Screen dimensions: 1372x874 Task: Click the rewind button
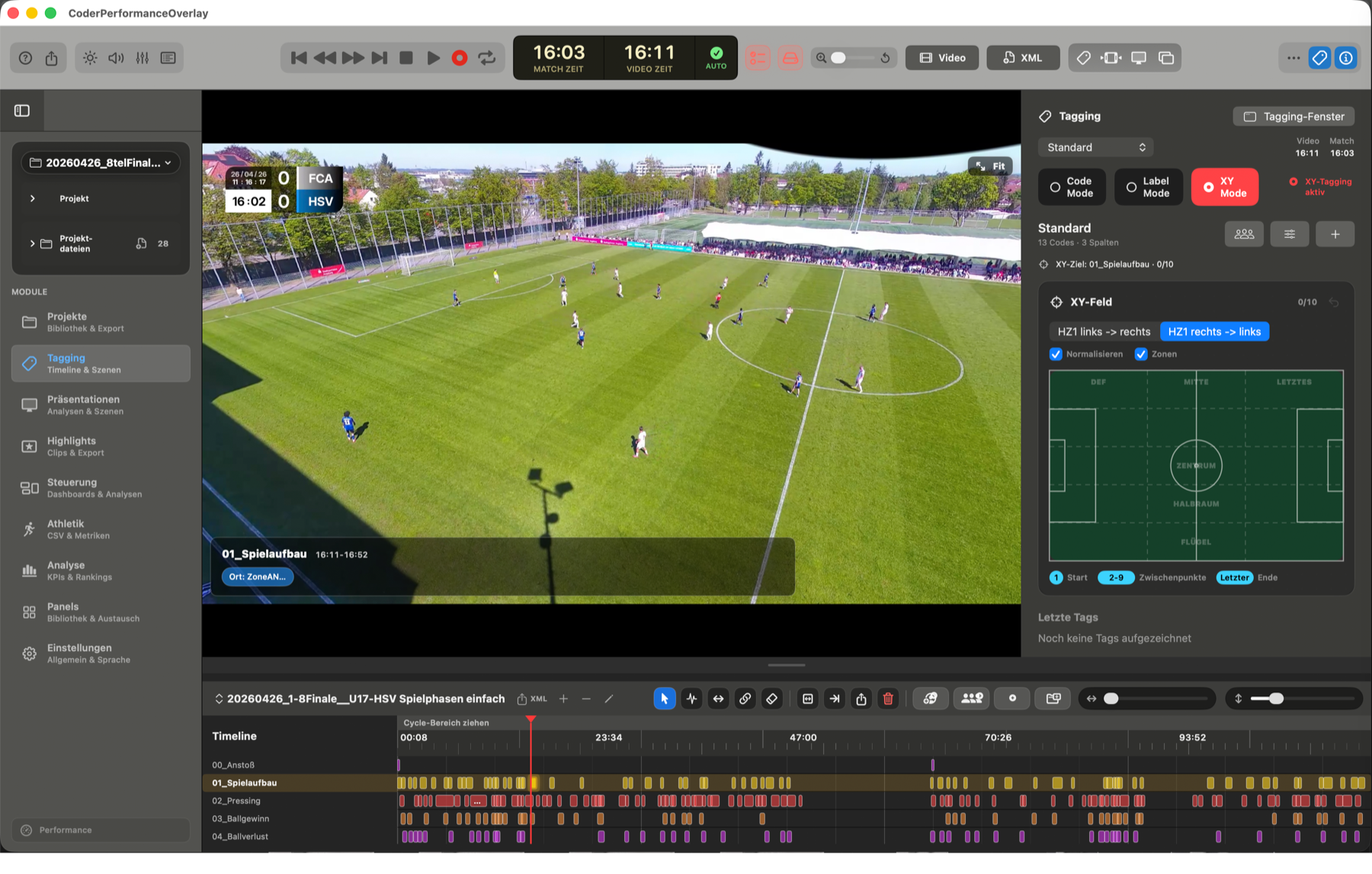[x=325, y=58]
